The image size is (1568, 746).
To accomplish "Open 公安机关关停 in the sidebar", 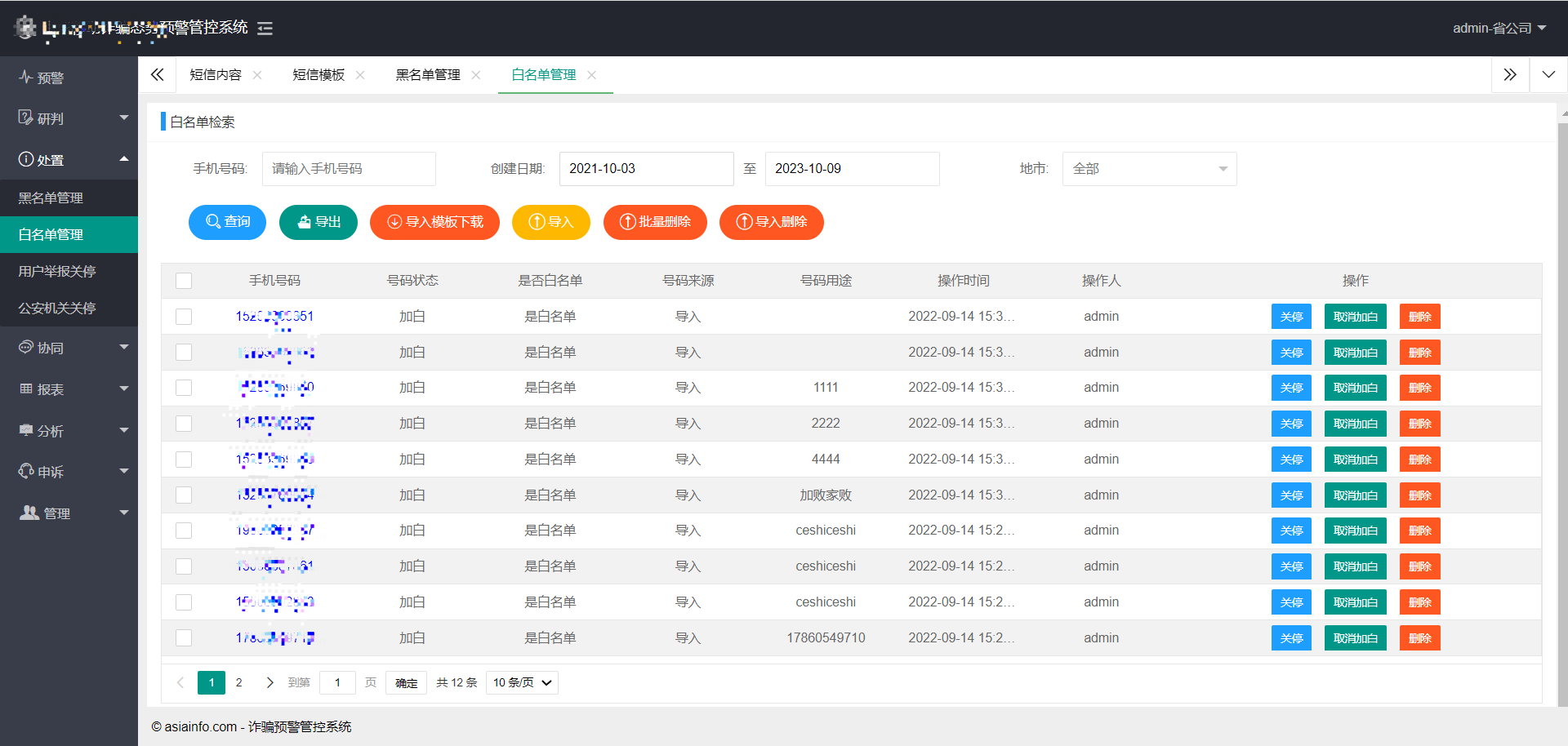I will [69, 308].
